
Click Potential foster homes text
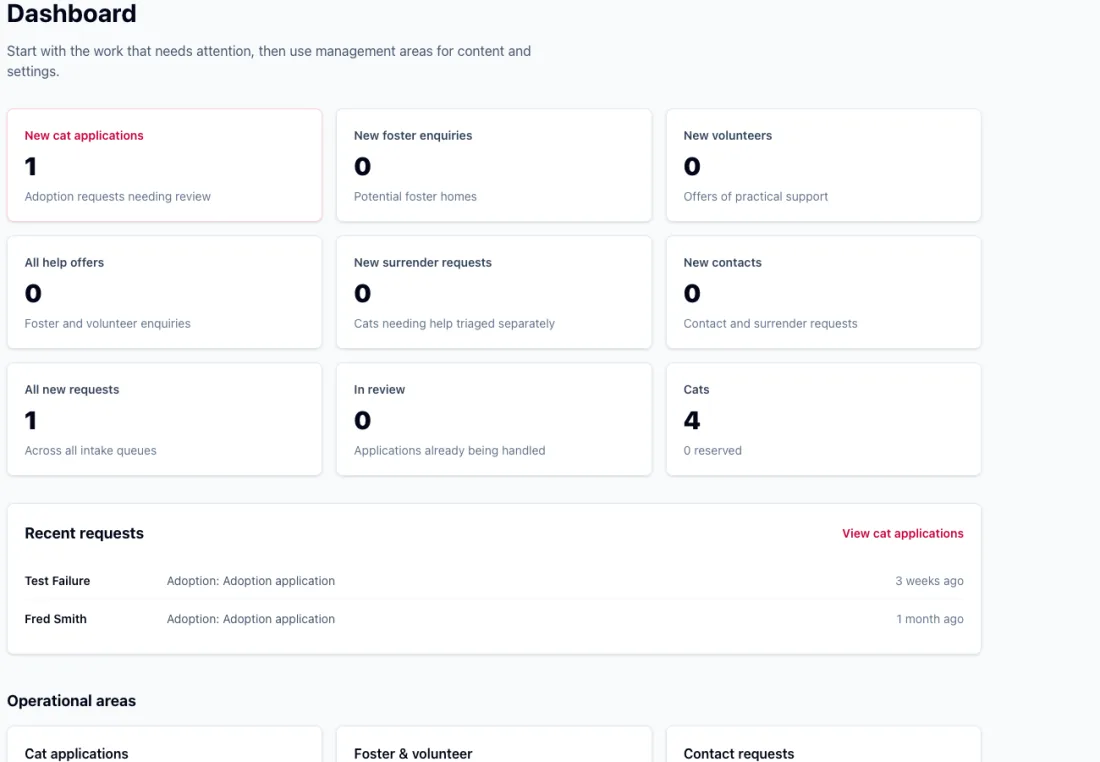(415, 196)
